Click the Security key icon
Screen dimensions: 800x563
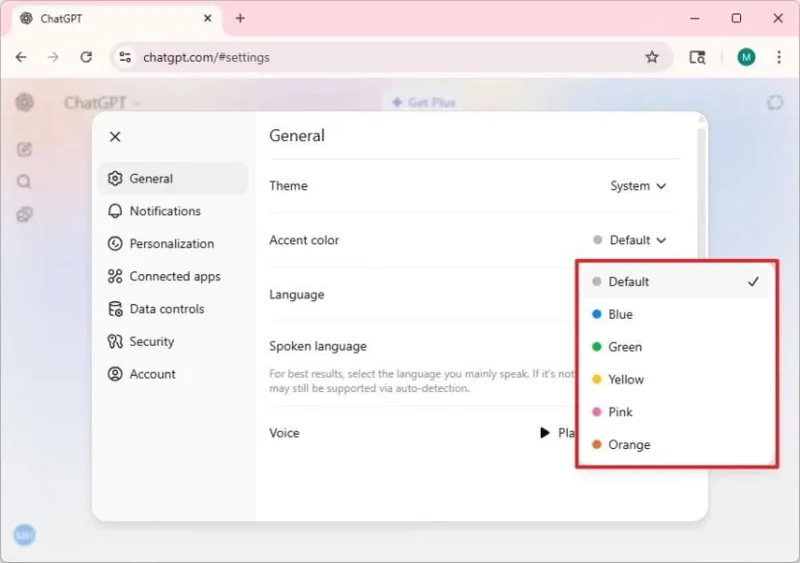tap(115, 341)
